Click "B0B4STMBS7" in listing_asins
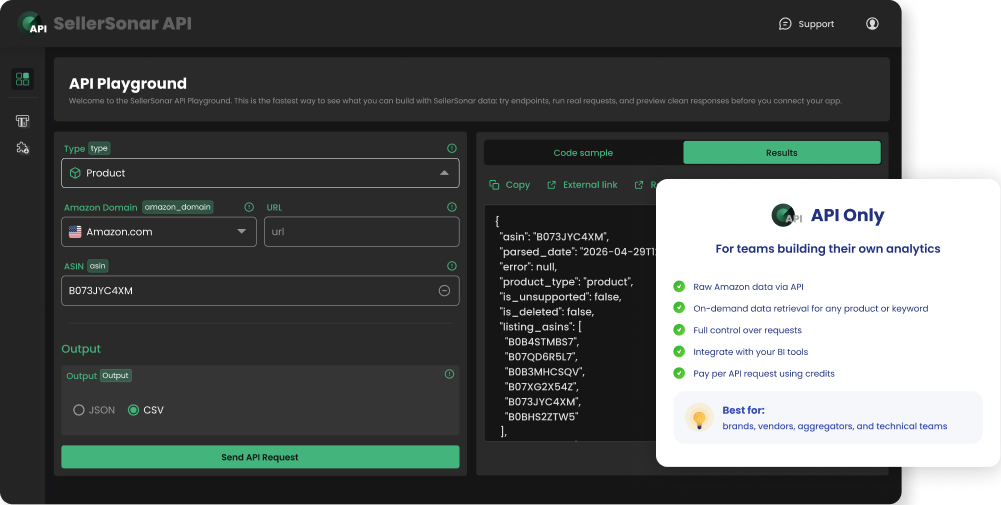Viewport: 1001px width, 505px height. (542, 342)
